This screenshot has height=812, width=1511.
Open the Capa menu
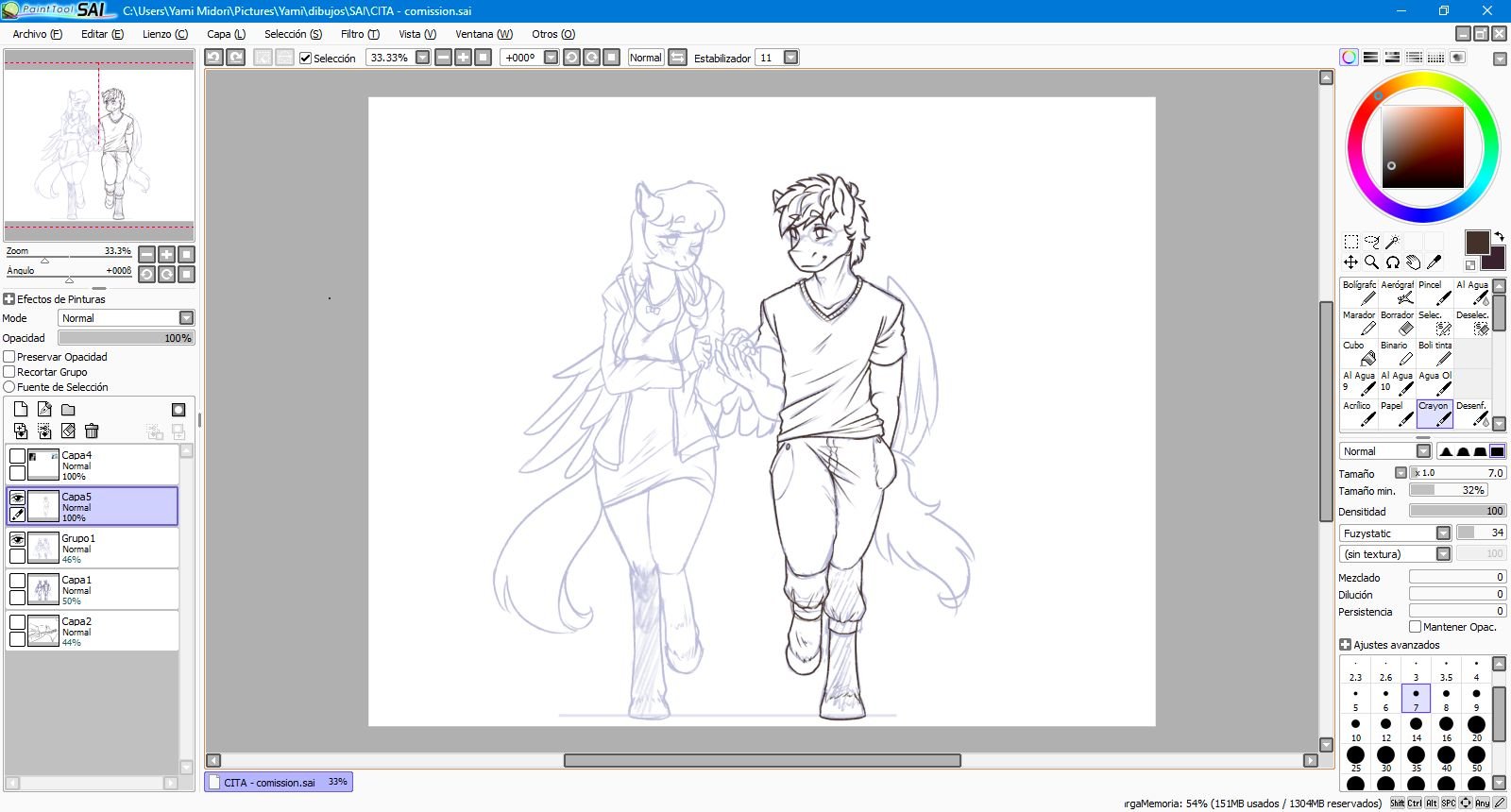coord(227,34)
